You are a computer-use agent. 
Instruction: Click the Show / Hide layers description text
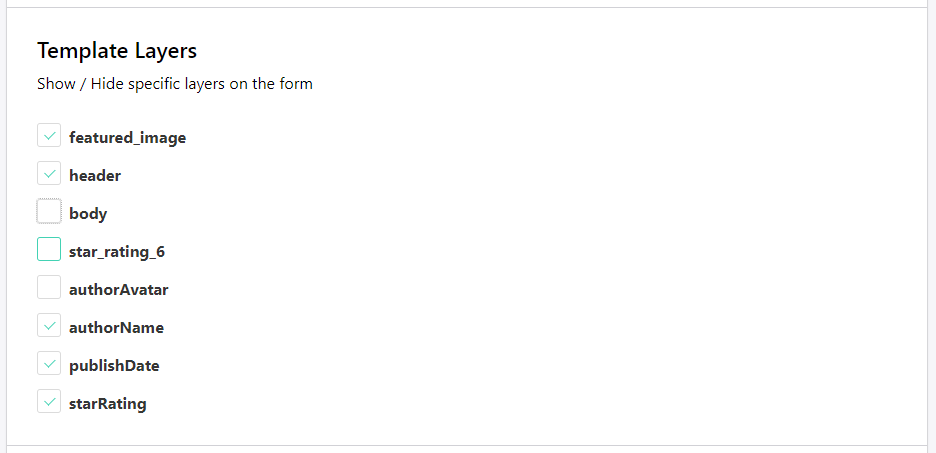[x=175, y=84]
